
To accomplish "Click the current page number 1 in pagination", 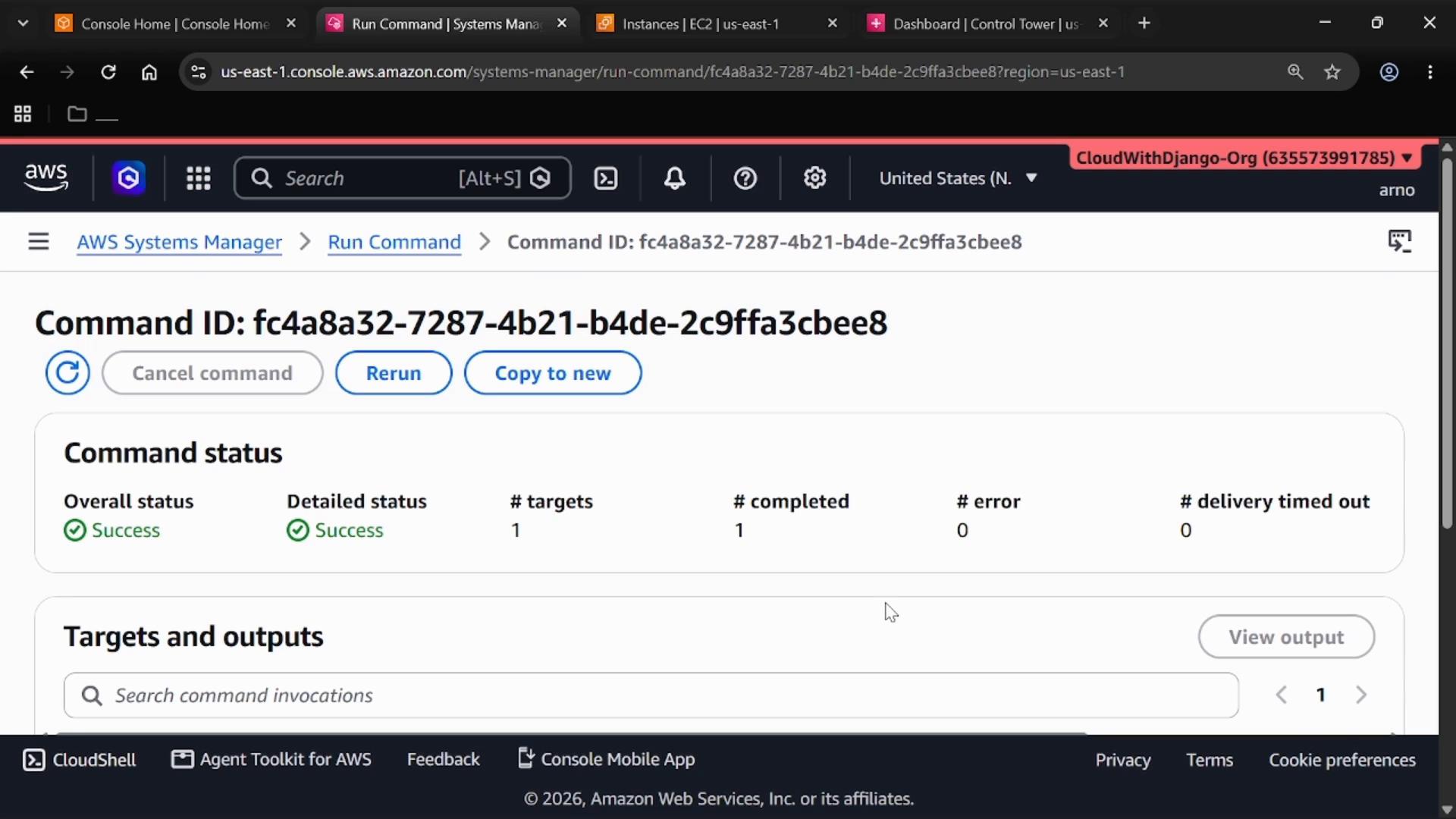I will click(x=1321, y=695).
